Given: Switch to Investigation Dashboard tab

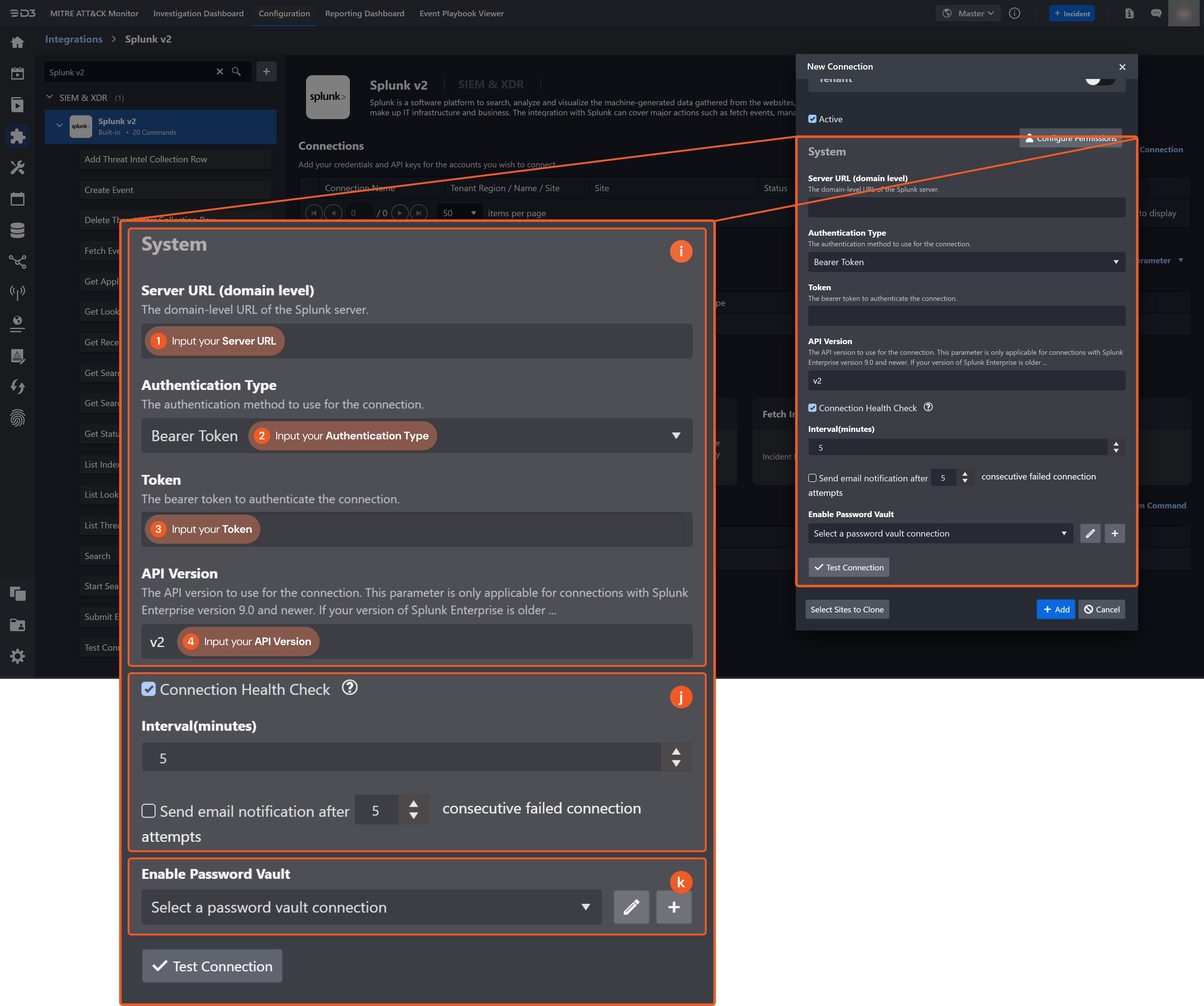Looking at the screenshot, I should (x=198, y=13).
